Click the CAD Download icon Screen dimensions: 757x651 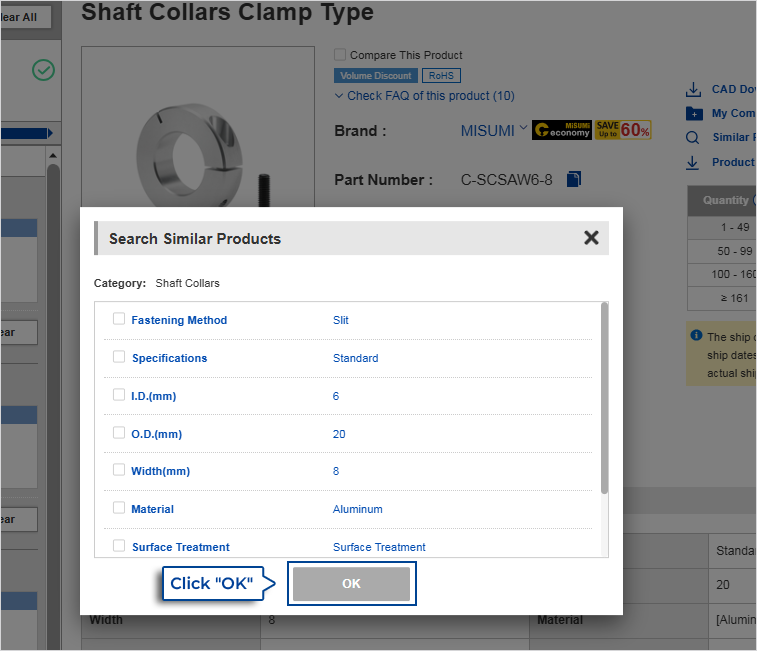coord(693,90)
